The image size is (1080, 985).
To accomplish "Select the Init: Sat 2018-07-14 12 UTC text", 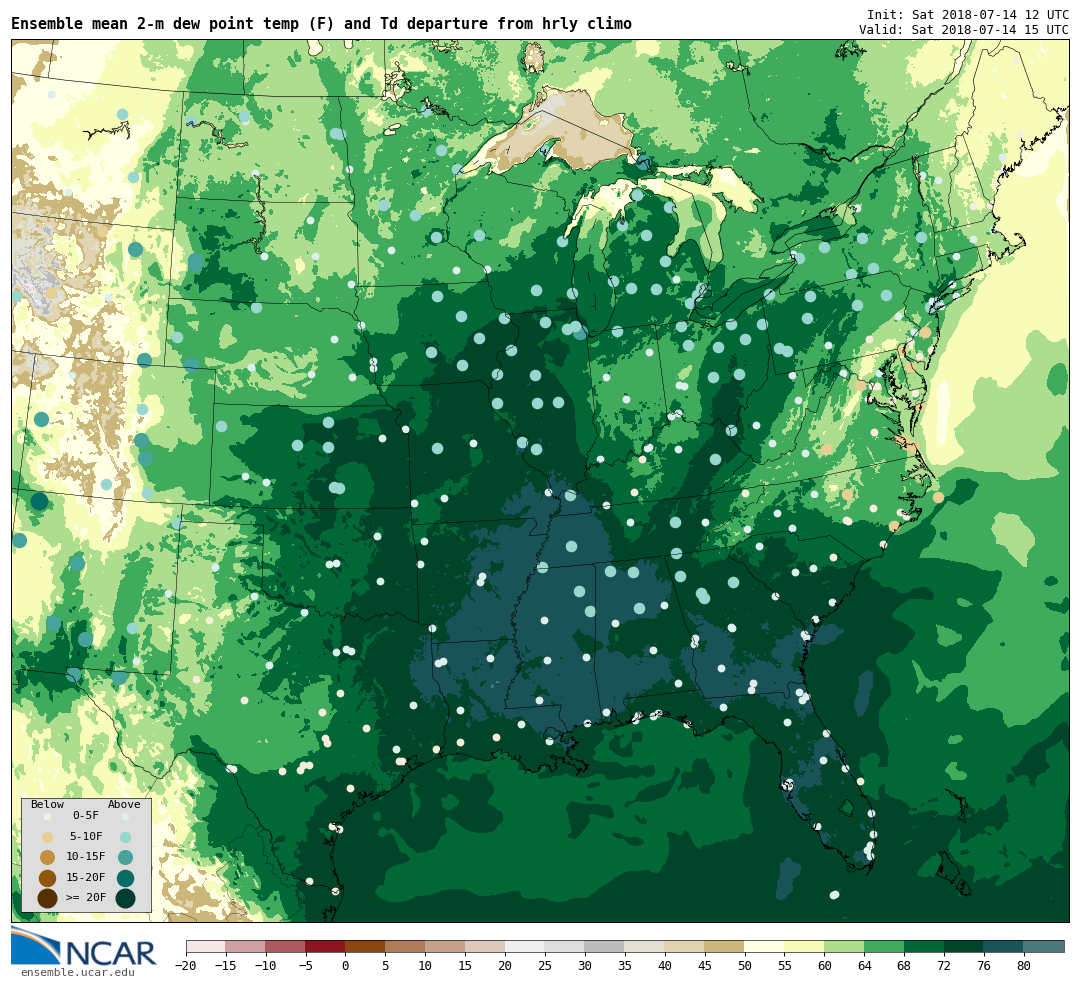I will 968,14.
